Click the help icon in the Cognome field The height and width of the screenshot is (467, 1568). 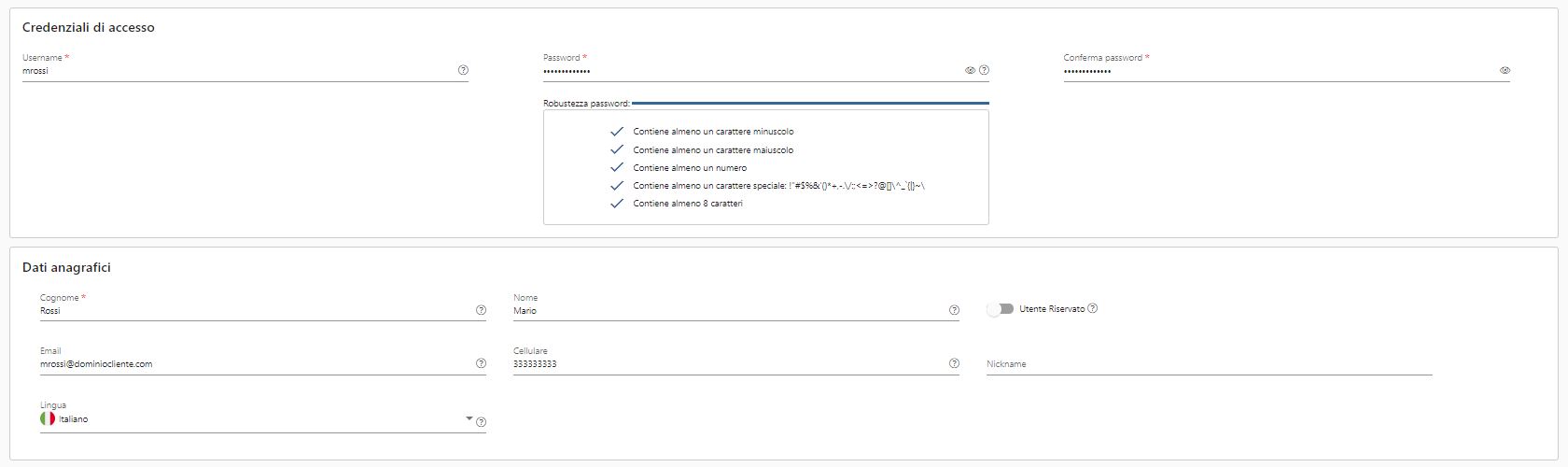(x=482, y=310)
